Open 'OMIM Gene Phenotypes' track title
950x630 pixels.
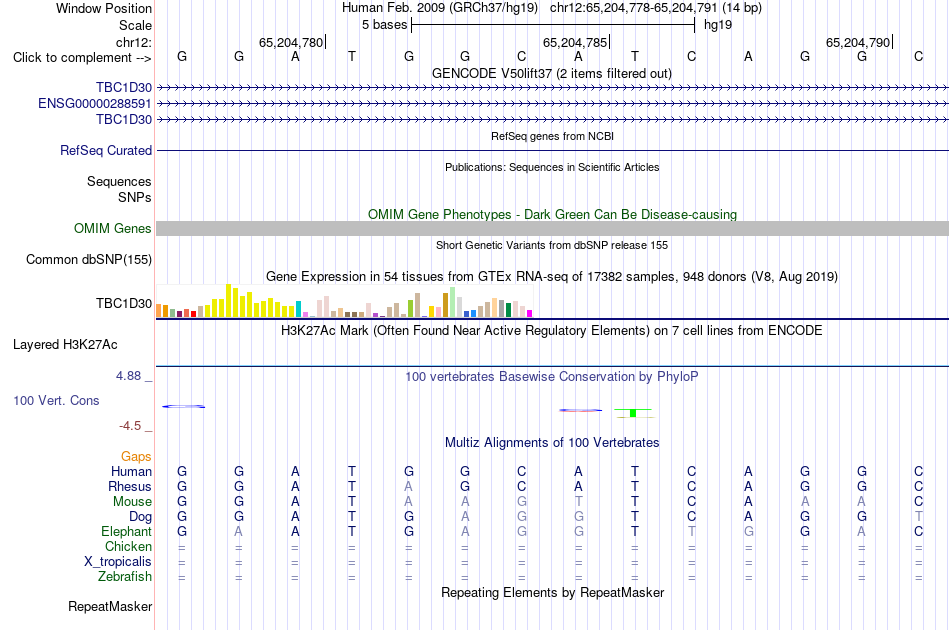pos(552,214)
